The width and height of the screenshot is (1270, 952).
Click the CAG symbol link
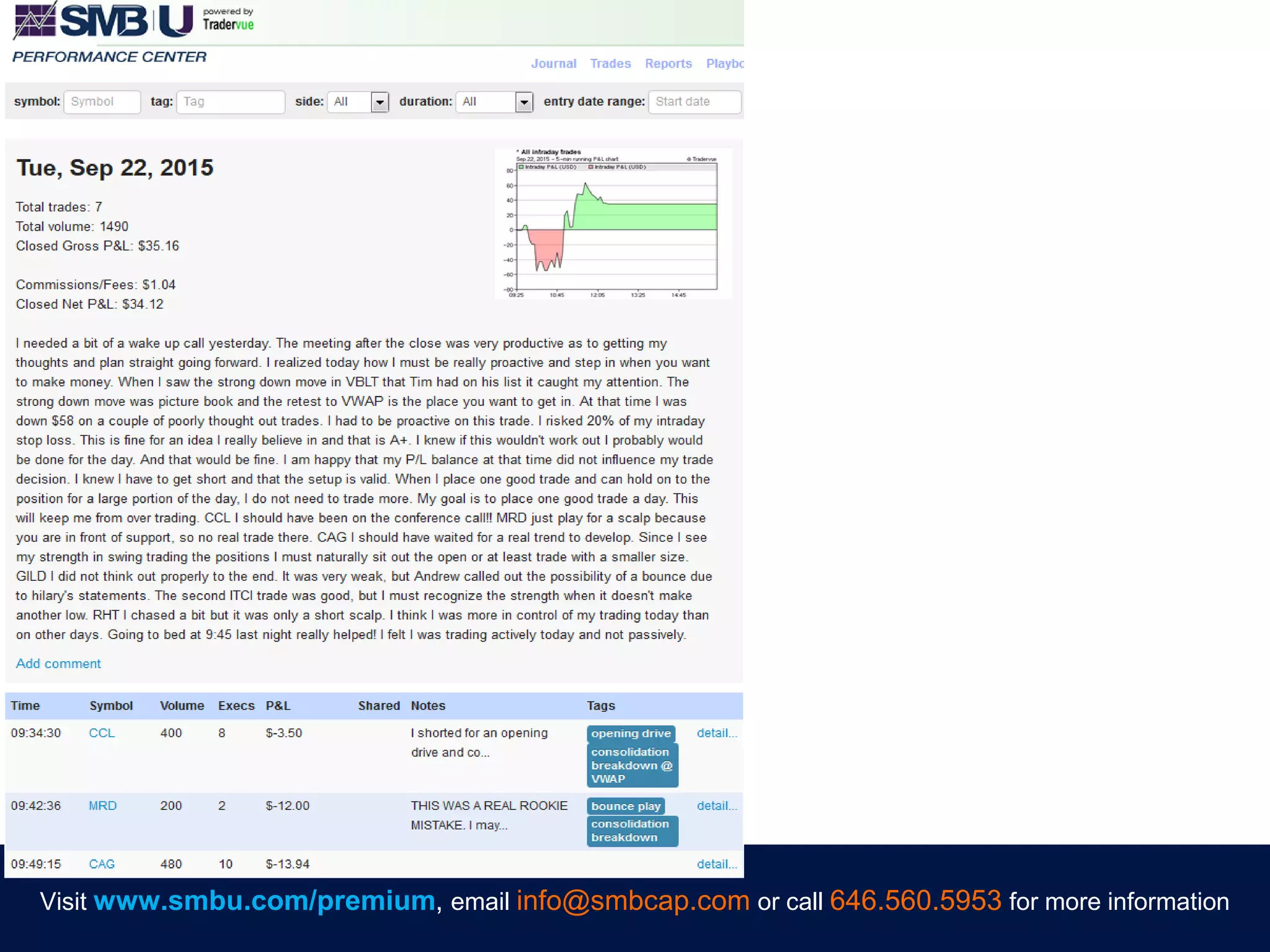coord(102,864)
